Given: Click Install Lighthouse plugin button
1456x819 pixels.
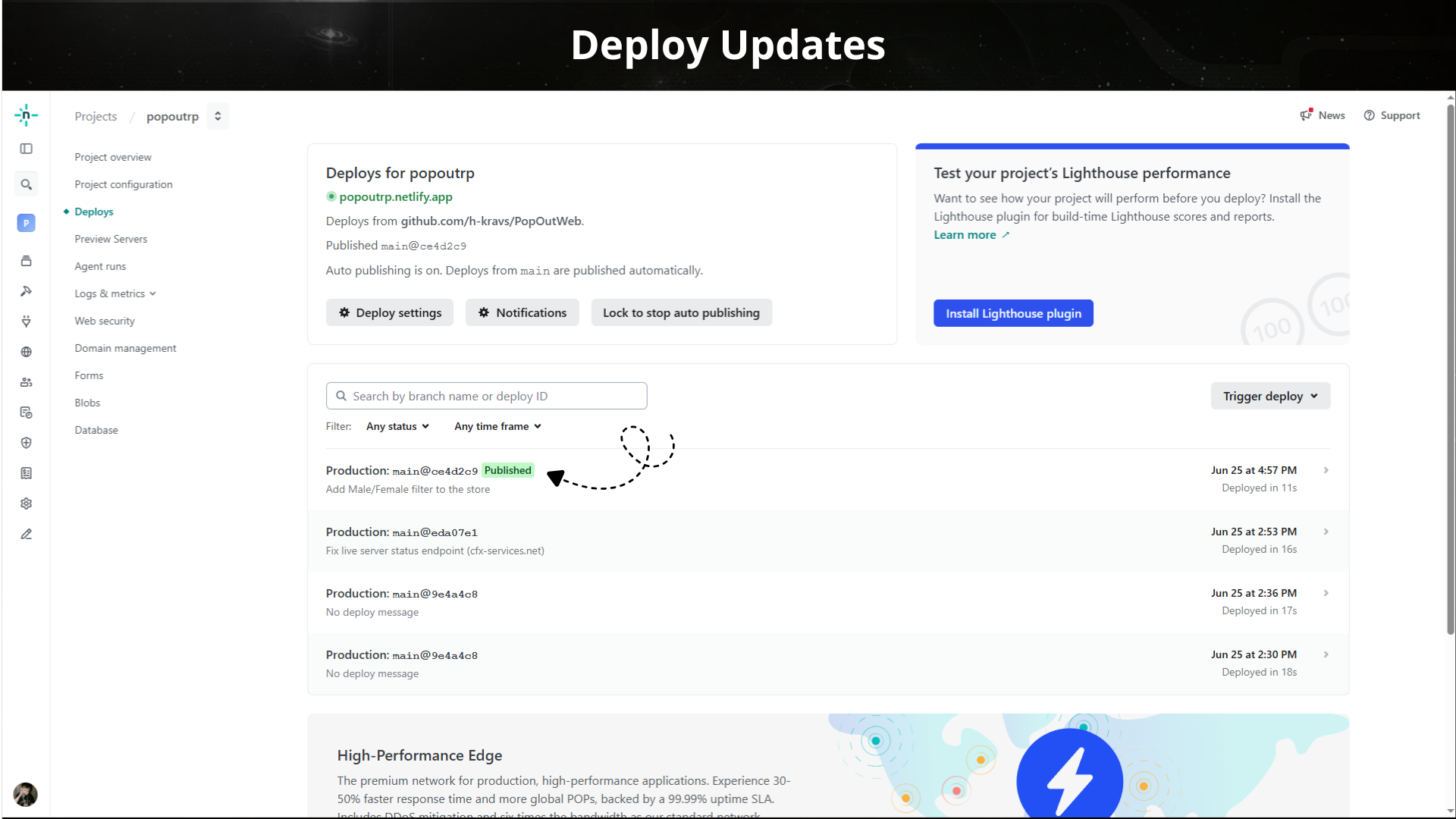Looking at the screenshot, I should tap(1013, 313).
